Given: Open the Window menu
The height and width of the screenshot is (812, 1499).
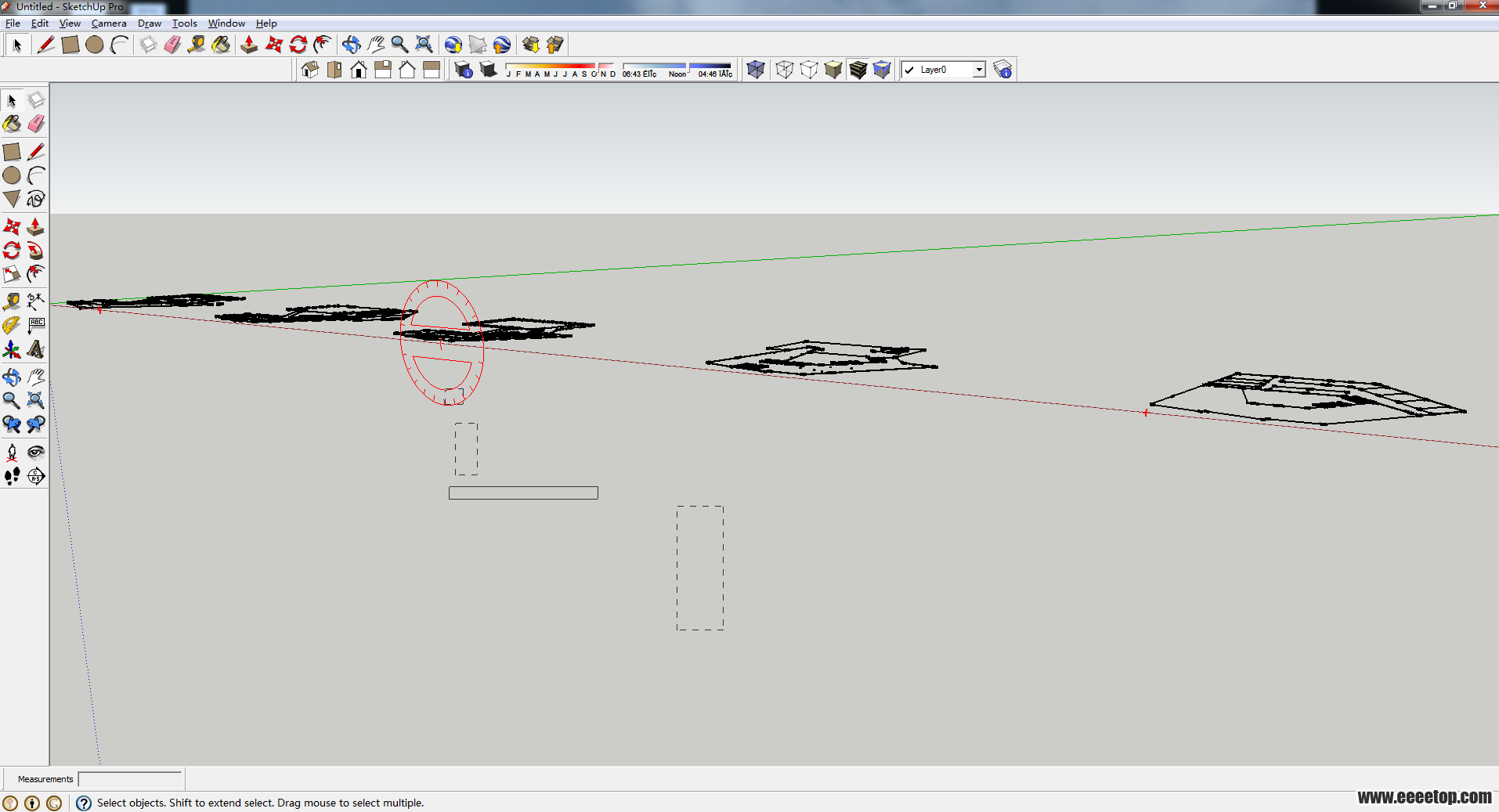Looking at the screenshot, I should click(226, 23).
